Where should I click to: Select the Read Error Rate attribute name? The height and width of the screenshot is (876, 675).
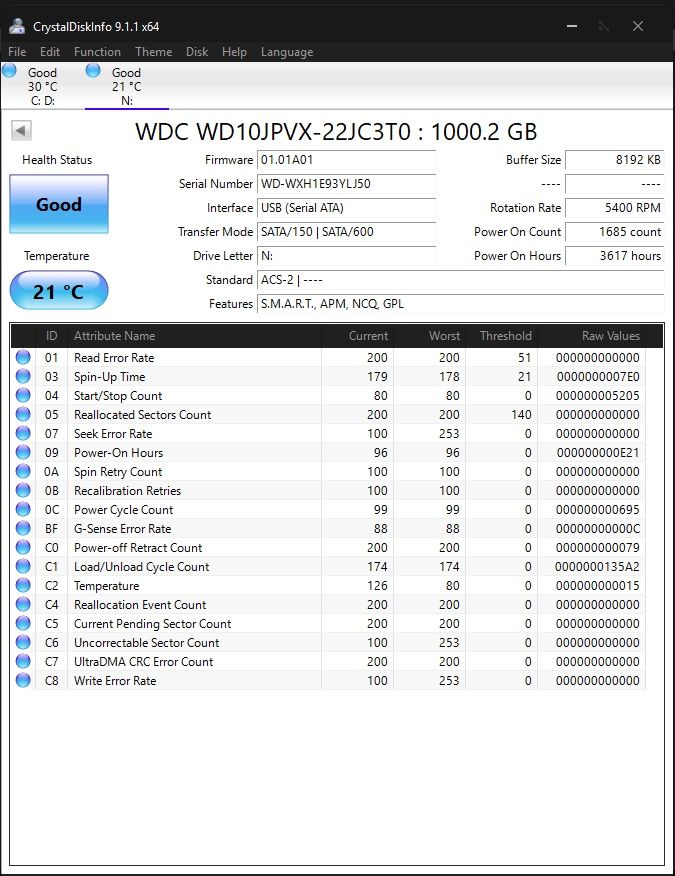(x=114, y=358)
